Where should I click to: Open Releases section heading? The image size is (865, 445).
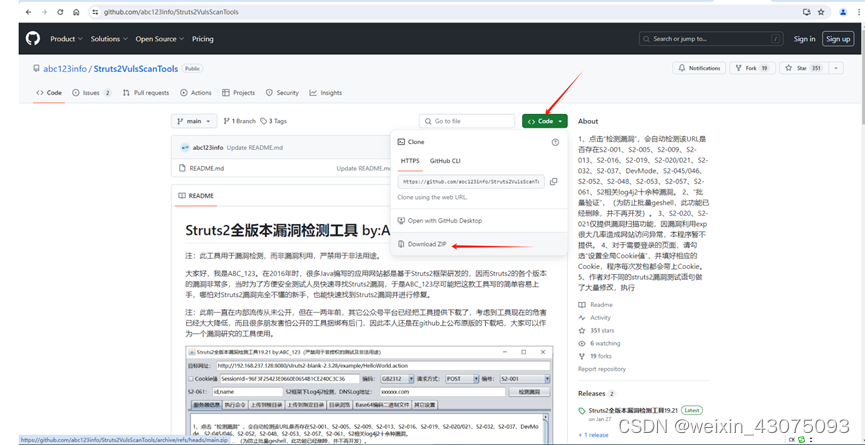(591, 393)
